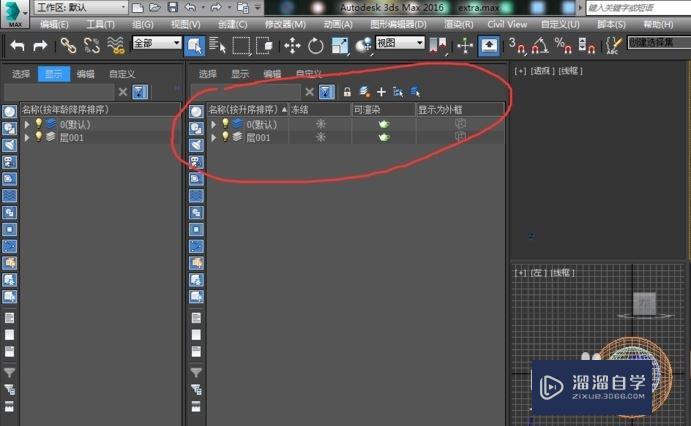
Task: Click Select and Manipulate tool
Action: pos(465,46)
